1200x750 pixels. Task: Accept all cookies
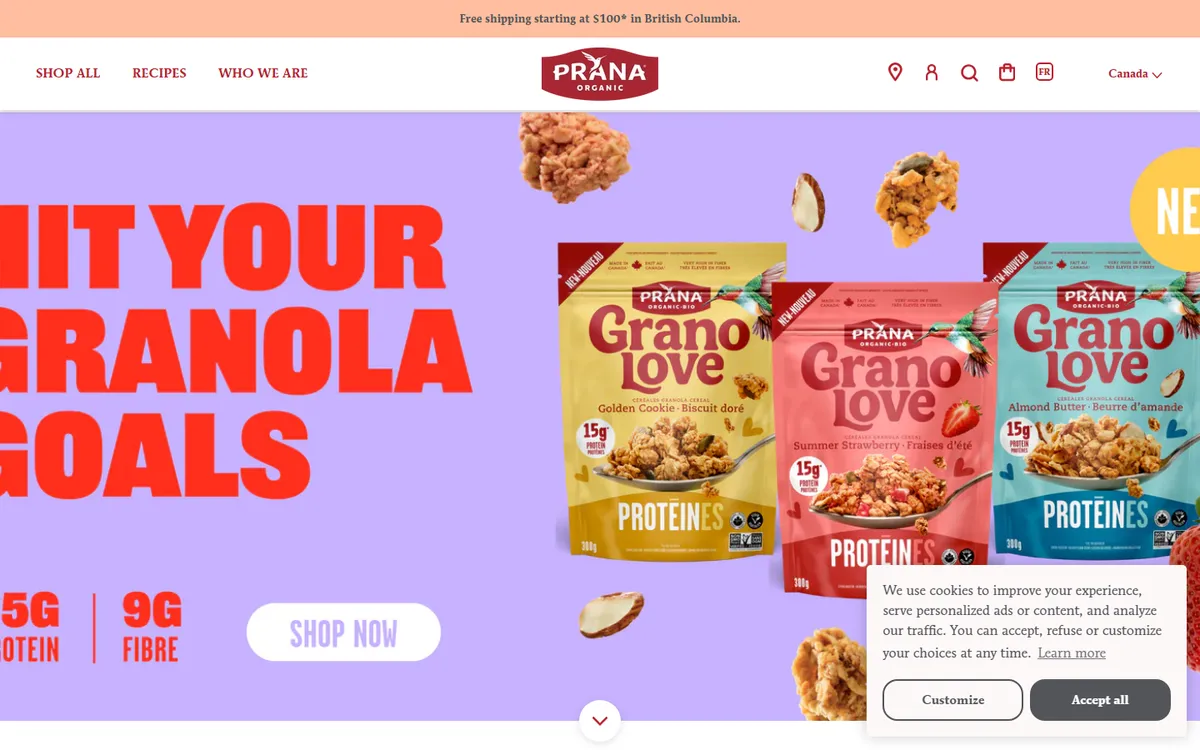(x=1100, y=700)
